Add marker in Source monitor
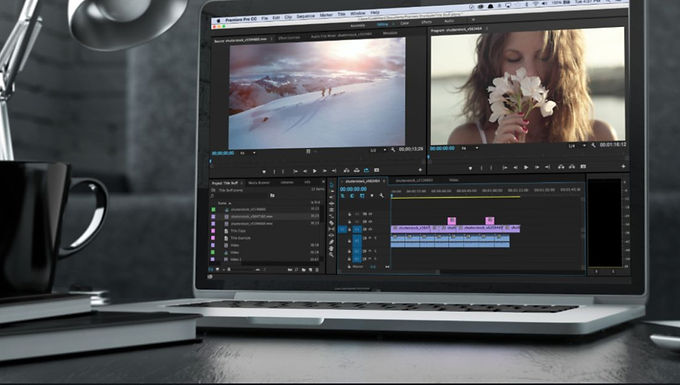Image resolution: width=680 pixels, height=385 pixels. tap(264, 171)
